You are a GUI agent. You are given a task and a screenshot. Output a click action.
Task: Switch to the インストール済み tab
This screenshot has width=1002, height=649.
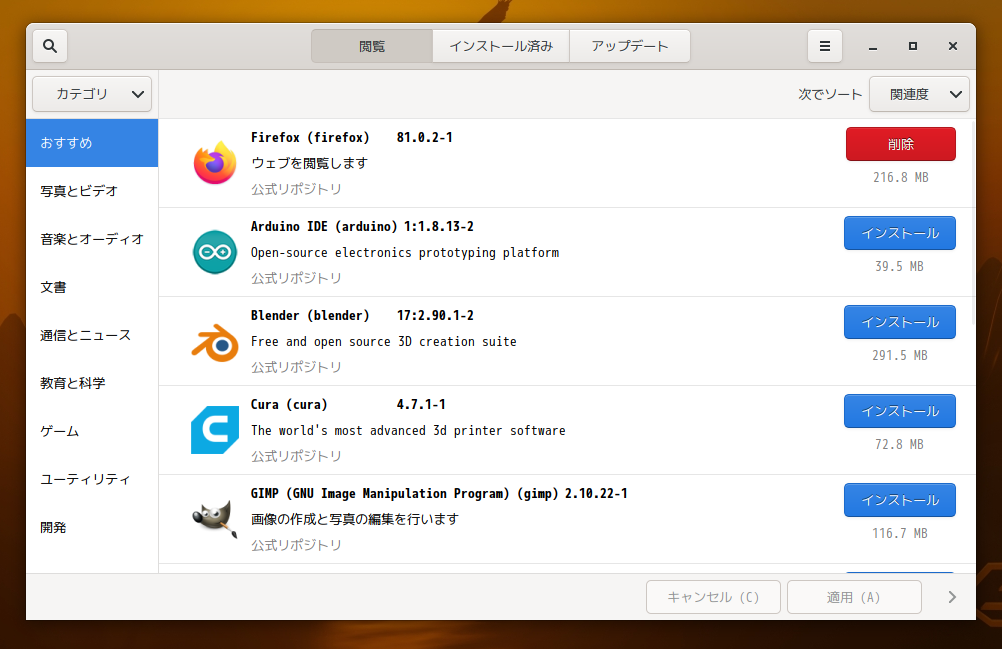tap(501, 46)
